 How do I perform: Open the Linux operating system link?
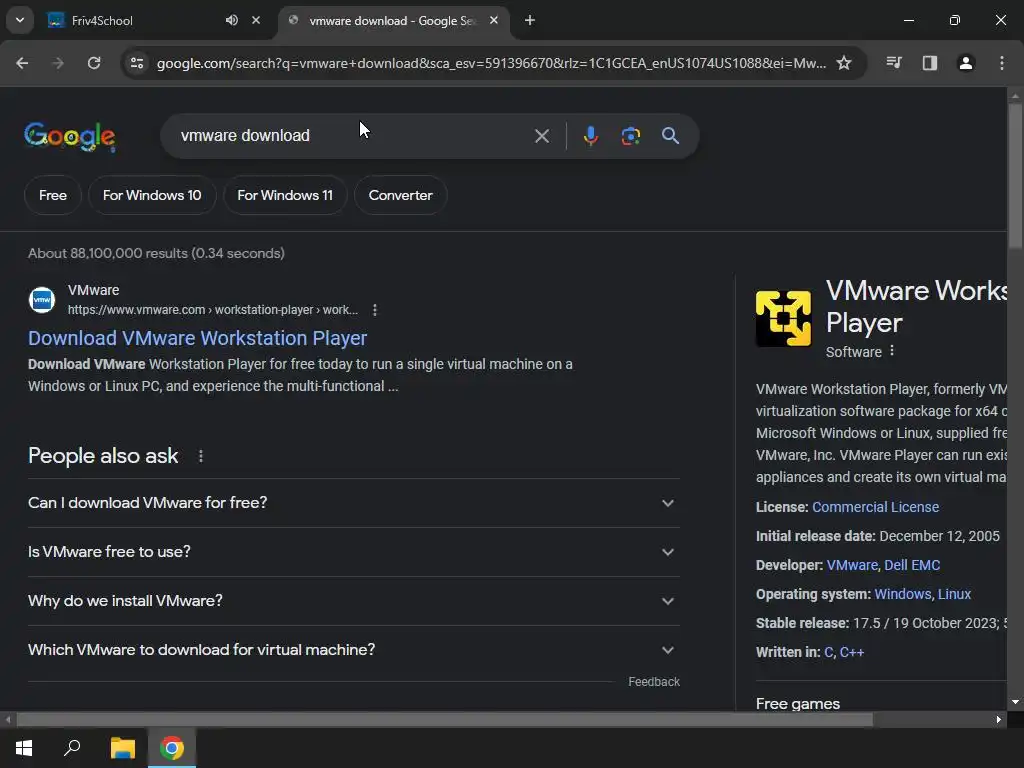[954, 594]
